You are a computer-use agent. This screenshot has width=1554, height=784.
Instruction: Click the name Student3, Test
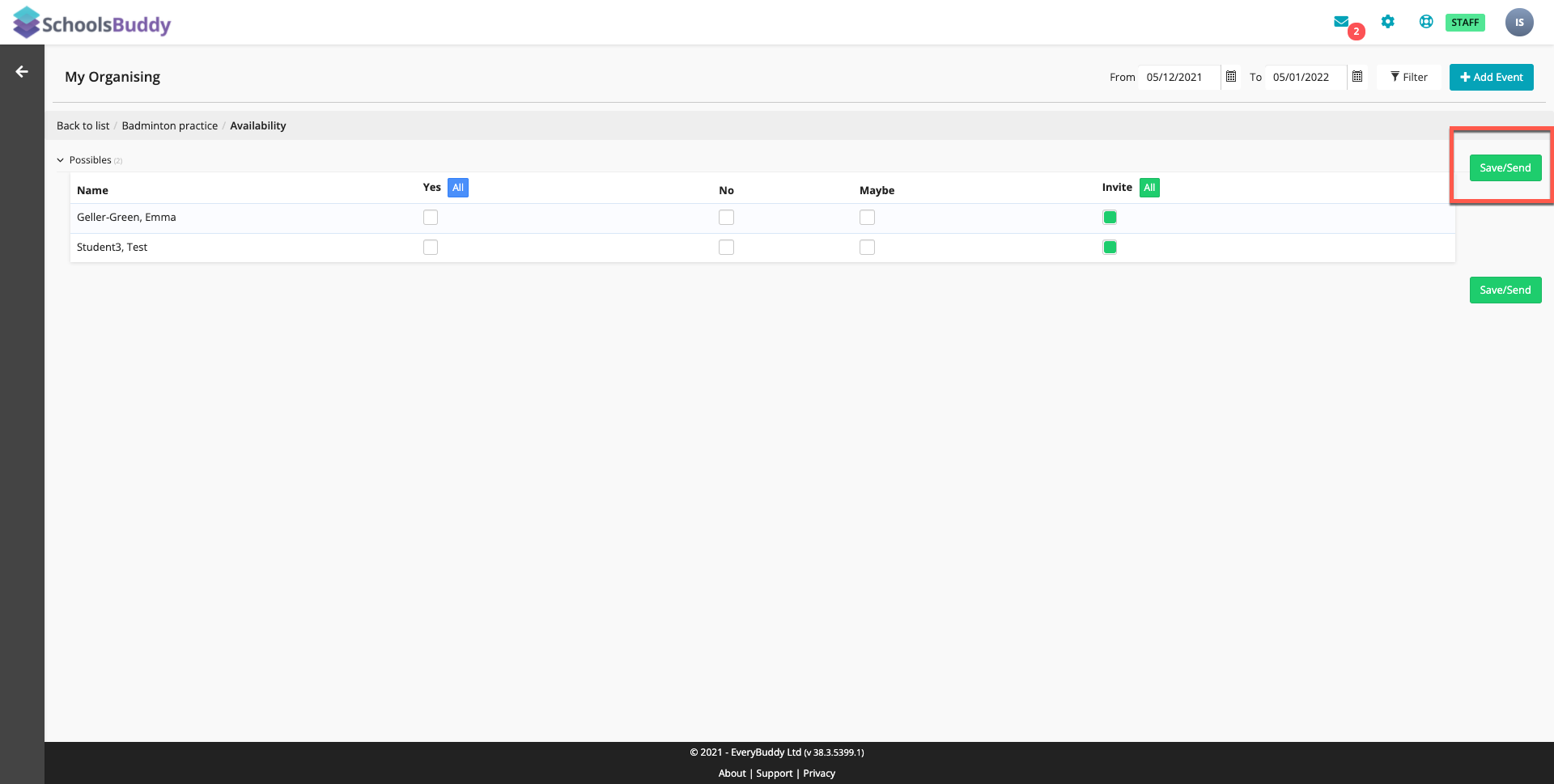coord(112,247)
